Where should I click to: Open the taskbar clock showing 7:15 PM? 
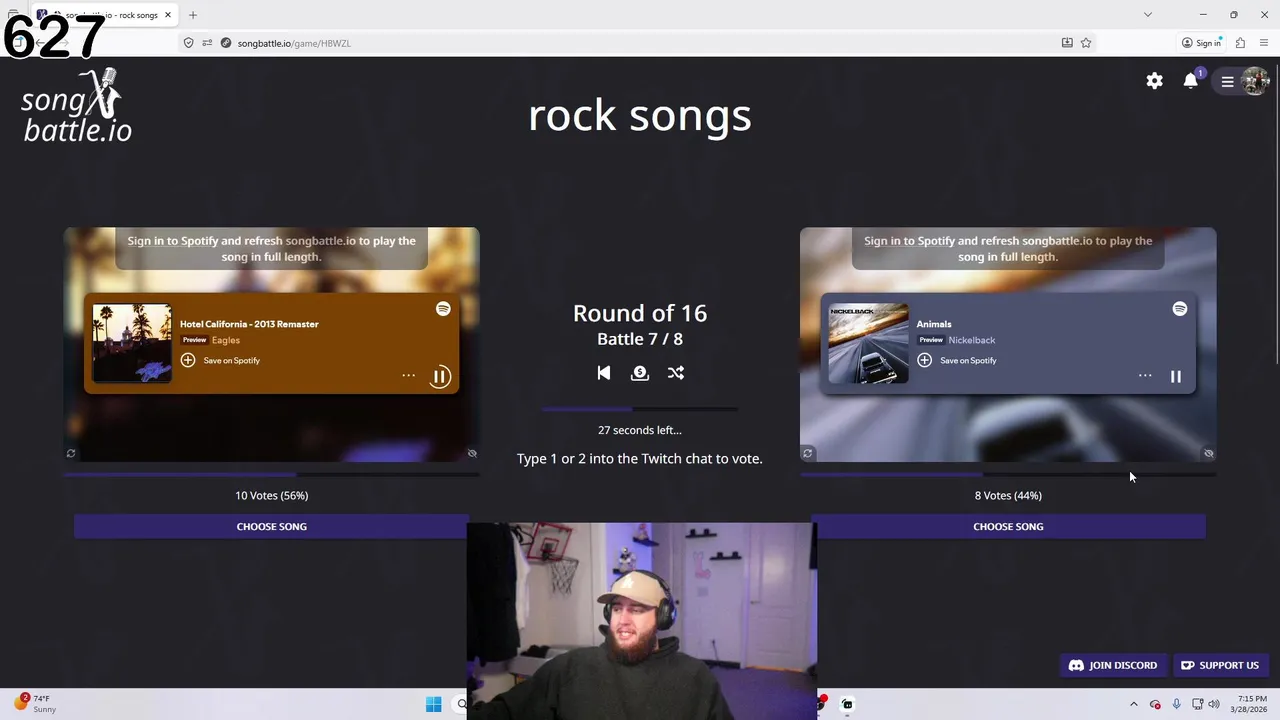point(1251,704)
